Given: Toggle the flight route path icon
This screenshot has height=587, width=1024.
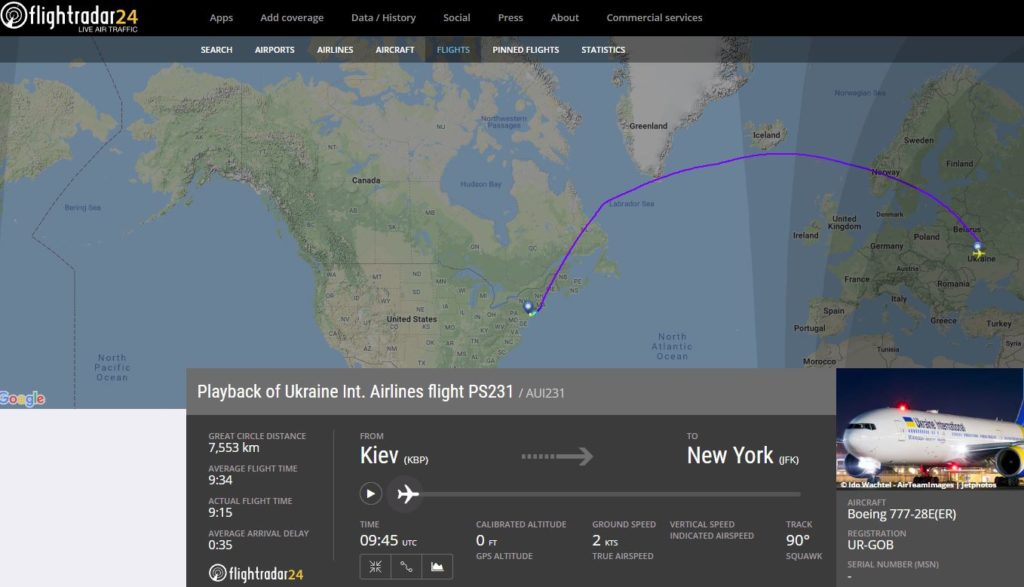Looking at the screenshot, I should click(406, 567).
